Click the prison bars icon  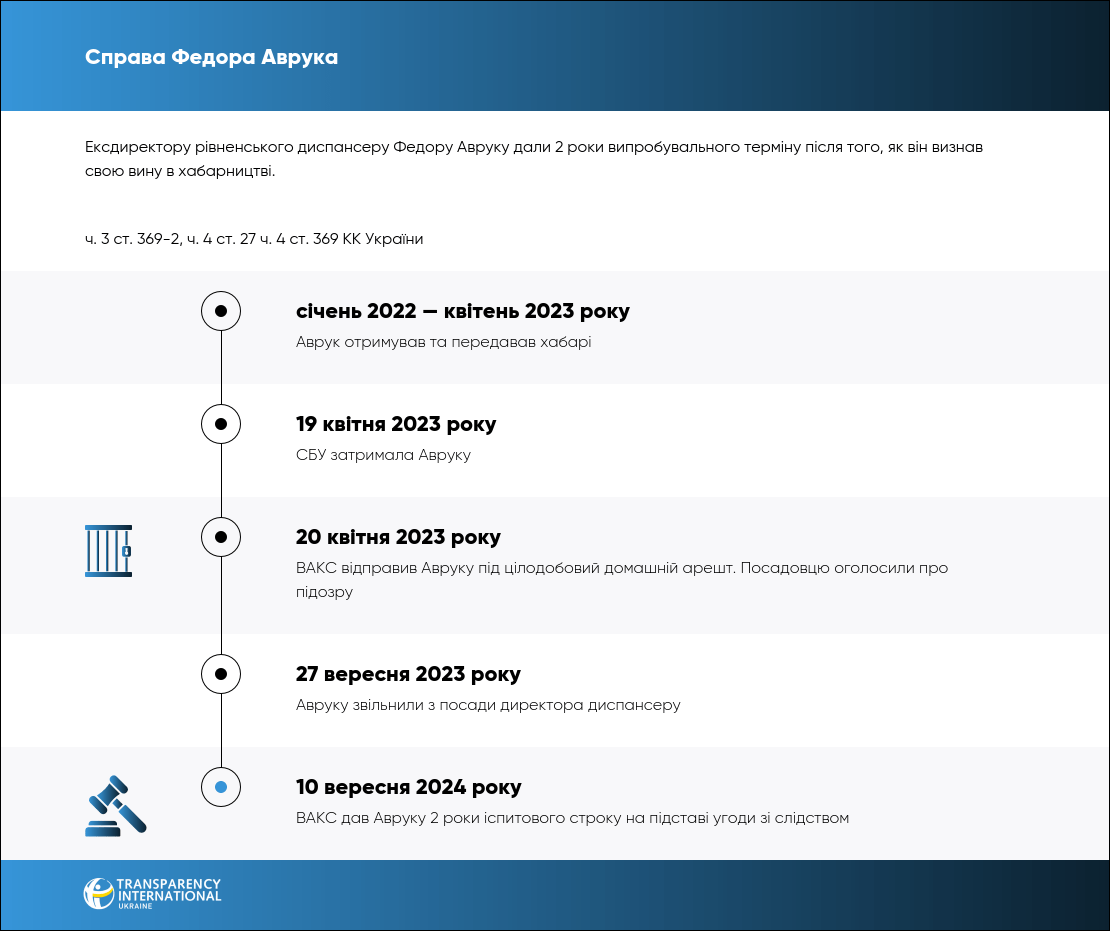click(x=108, y=550)
